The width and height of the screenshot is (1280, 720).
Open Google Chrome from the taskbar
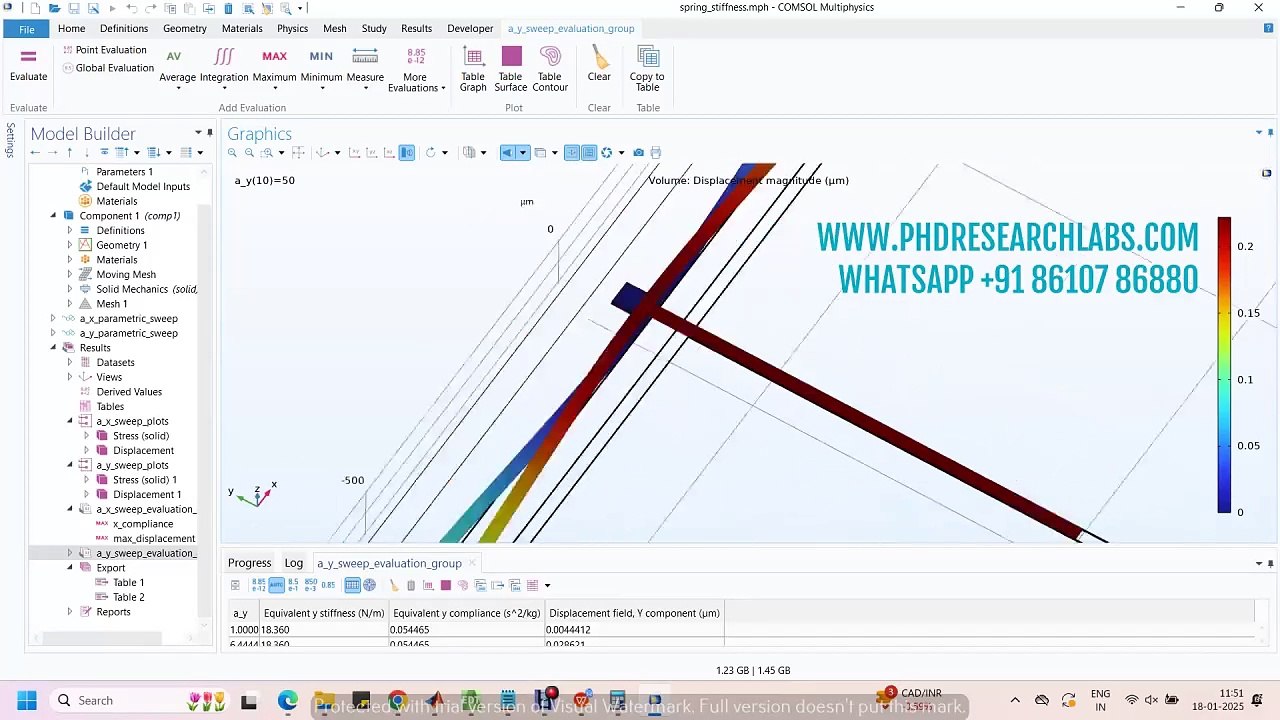(x=398, y=700)
